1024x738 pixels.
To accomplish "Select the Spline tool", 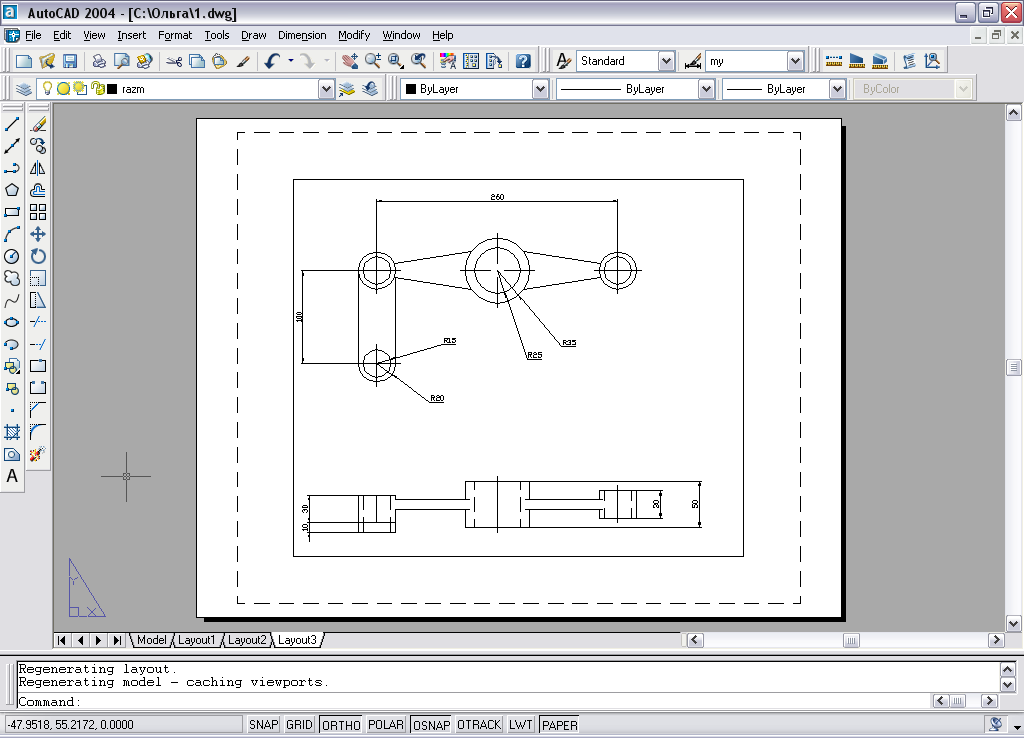I will coord(12,300).
